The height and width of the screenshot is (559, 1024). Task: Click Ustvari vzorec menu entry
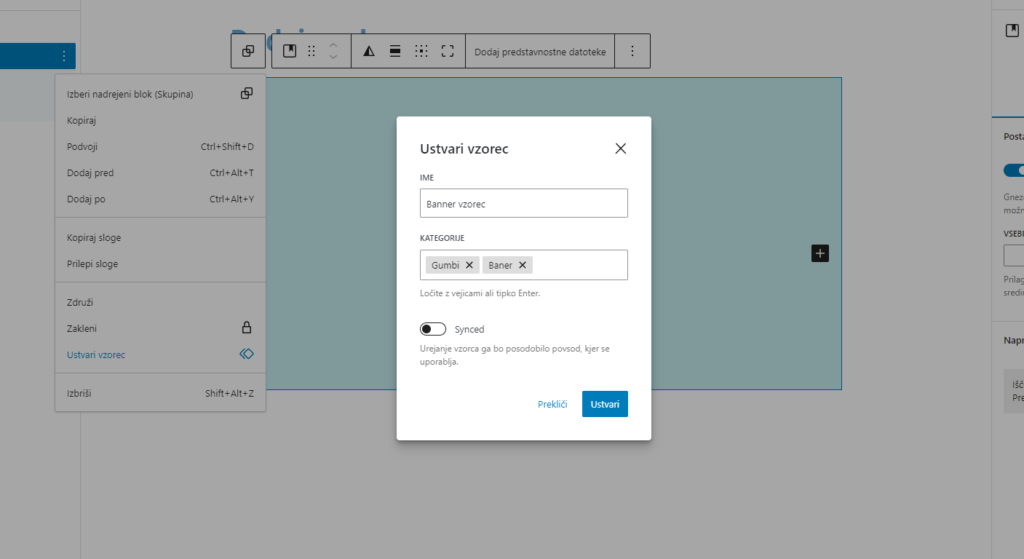pyautogui.click(x=160, y=355)
